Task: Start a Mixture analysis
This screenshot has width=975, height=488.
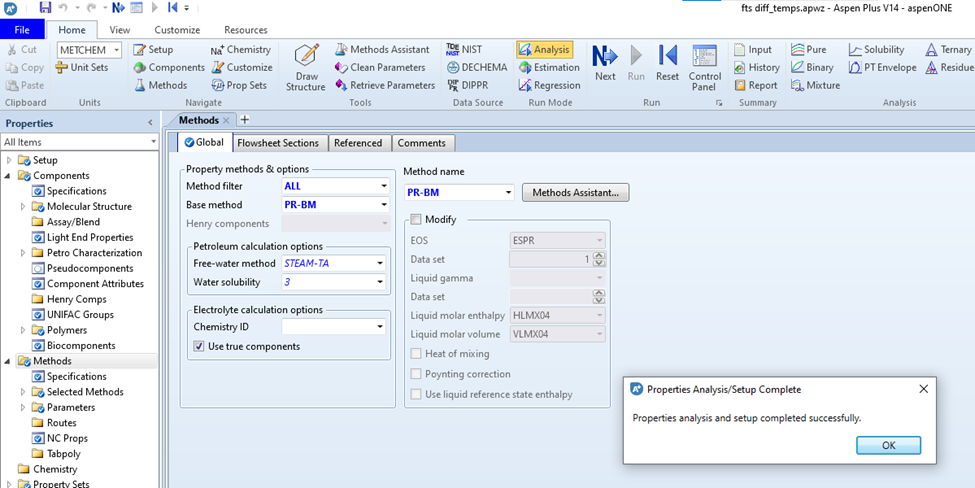Action: 815,85
